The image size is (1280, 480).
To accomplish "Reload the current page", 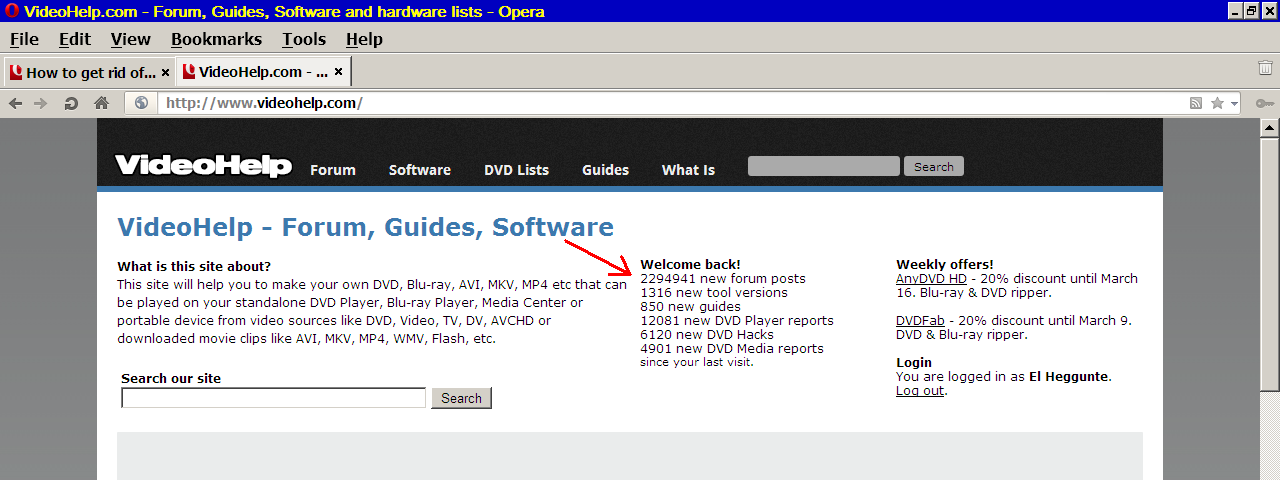I will (x=71, y=103).
